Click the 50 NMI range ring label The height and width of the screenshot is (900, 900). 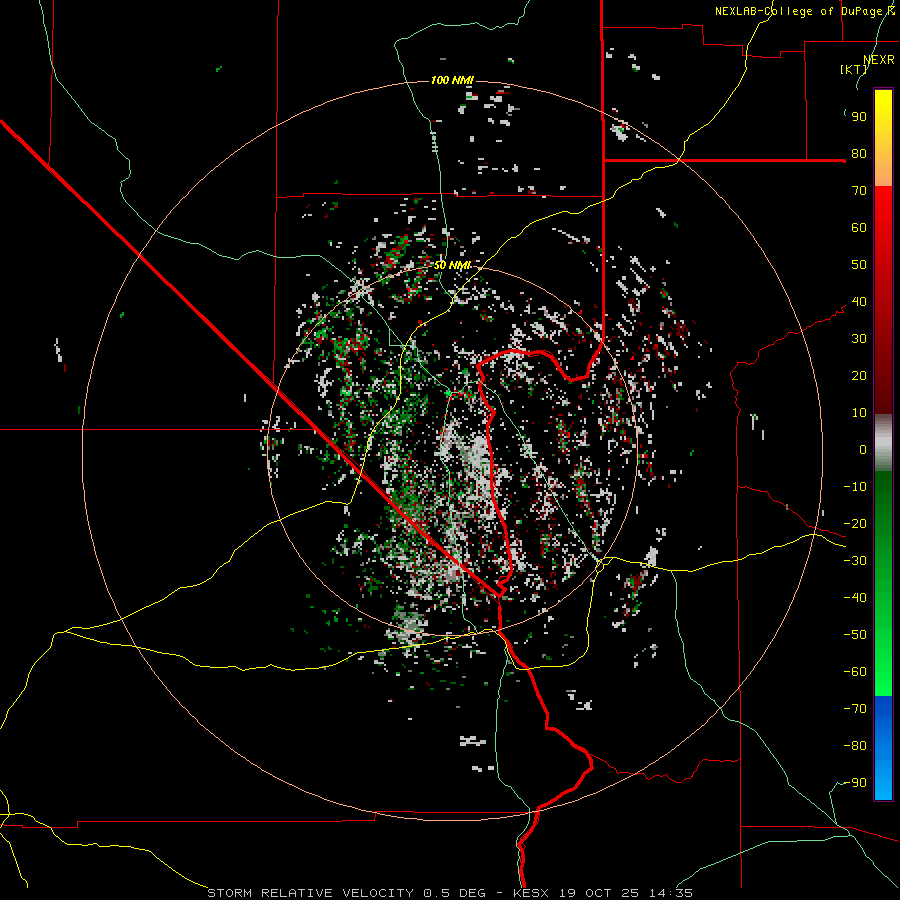click(452, 265)
